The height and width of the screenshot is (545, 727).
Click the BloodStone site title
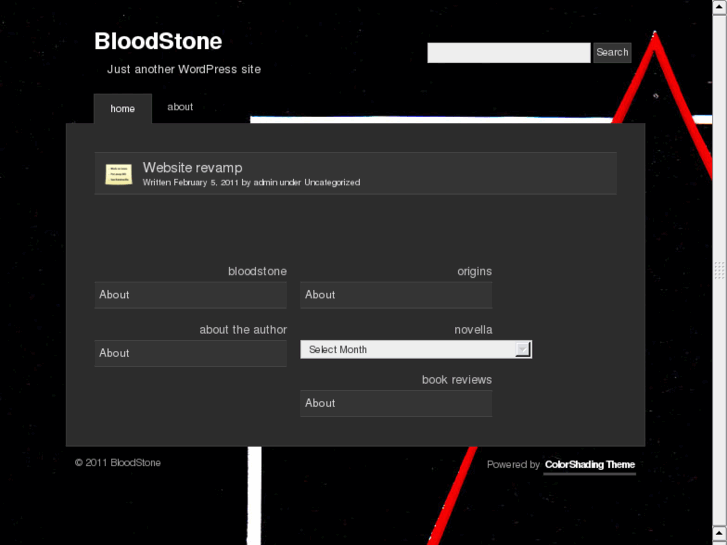(x=158, y=41)
